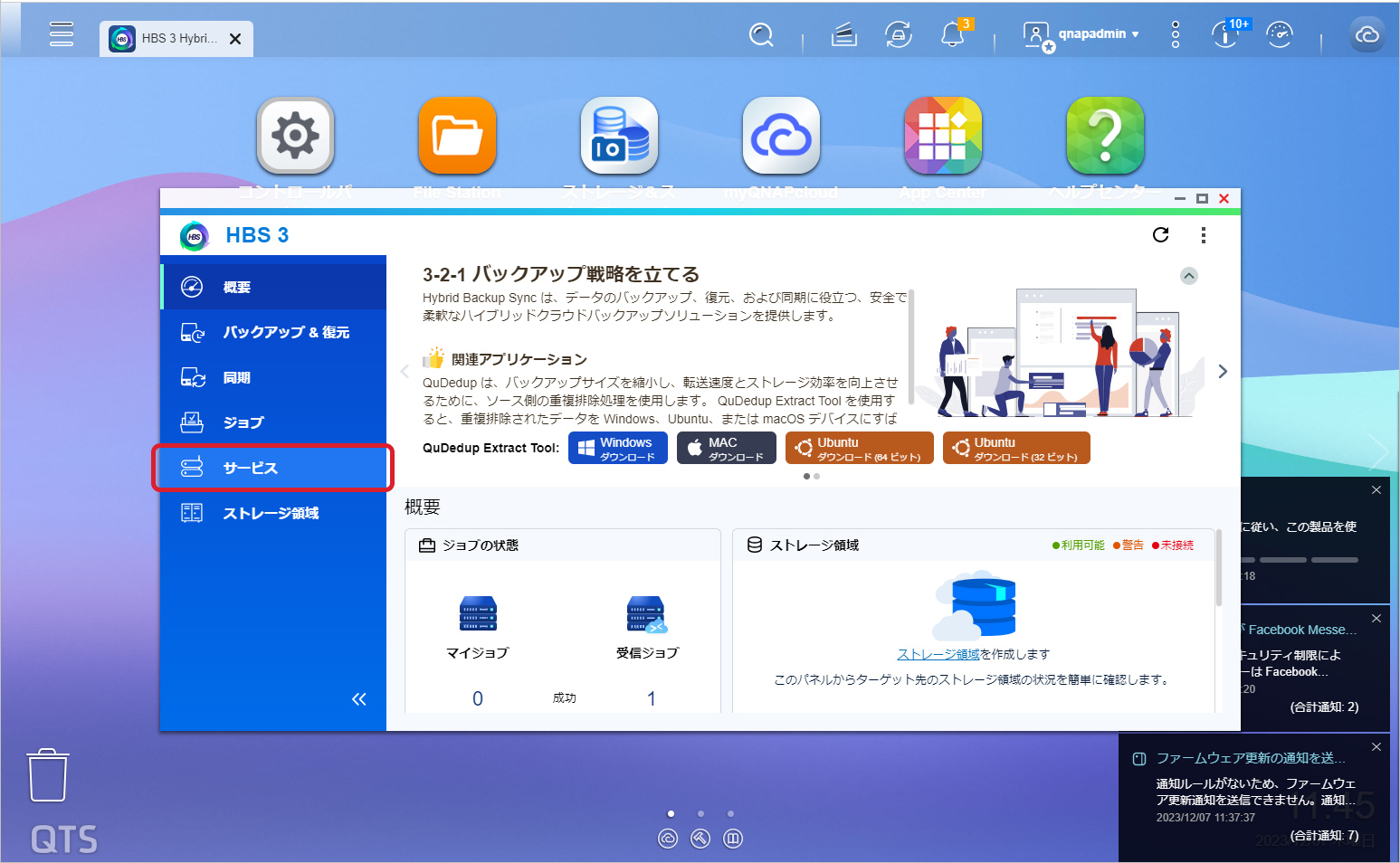This screenshot has height=863, width=1400.
Task: Collapse the HBS 3 sidebar with double chevron
Action: 359,698
